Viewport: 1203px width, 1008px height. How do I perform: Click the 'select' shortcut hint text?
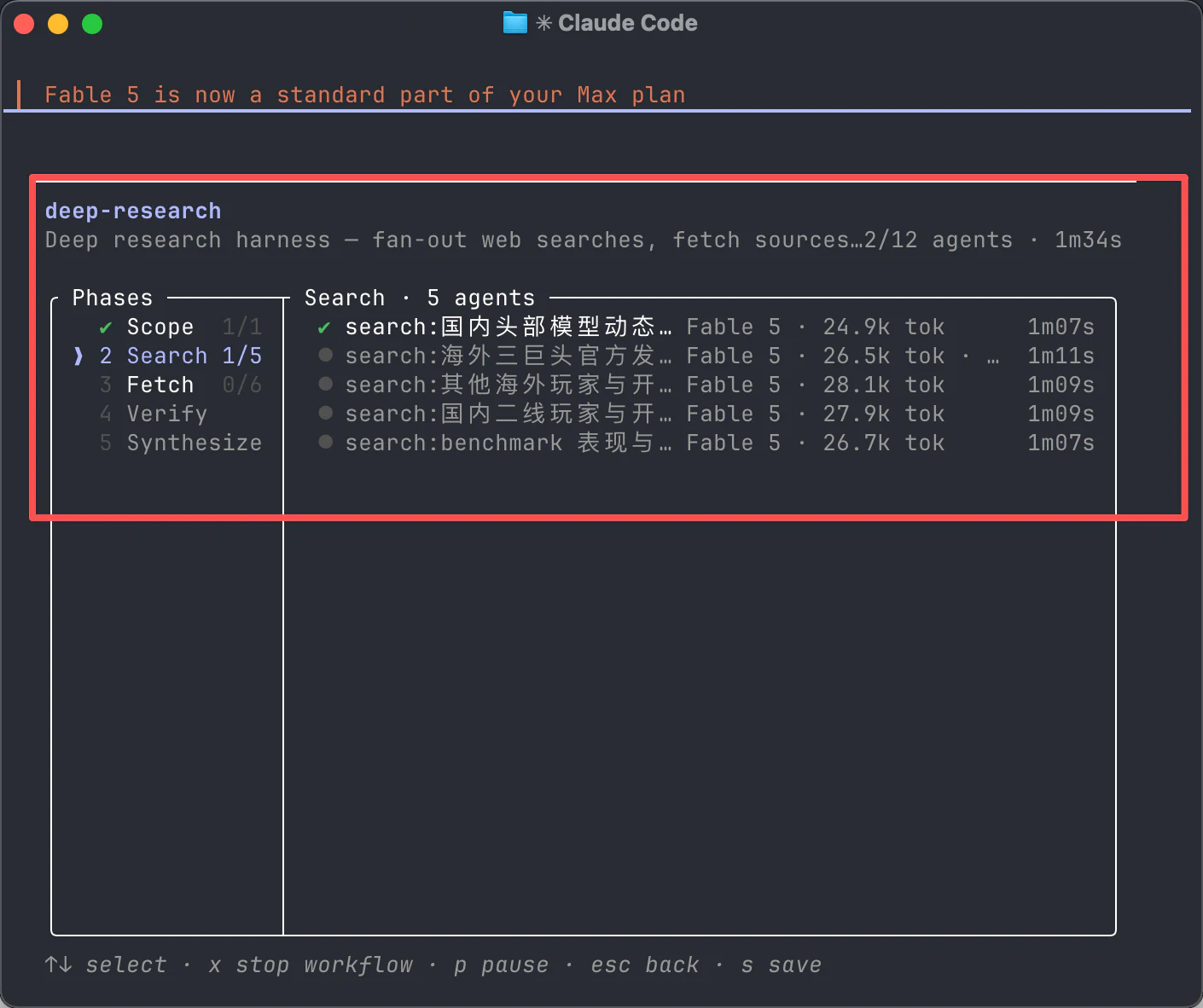(x=126, y=965)
